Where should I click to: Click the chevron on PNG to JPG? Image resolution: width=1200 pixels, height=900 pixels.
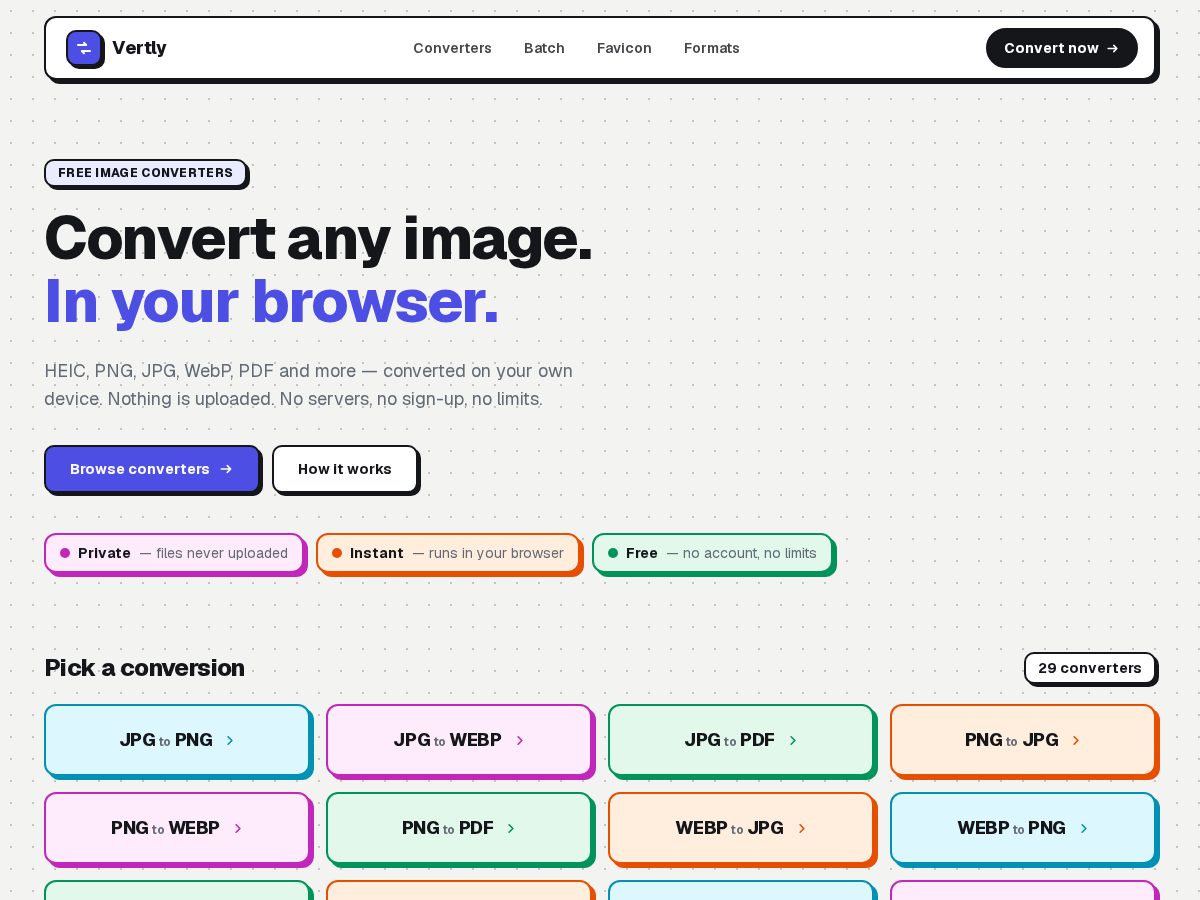pyautogui.click(x=1076, y=740)
